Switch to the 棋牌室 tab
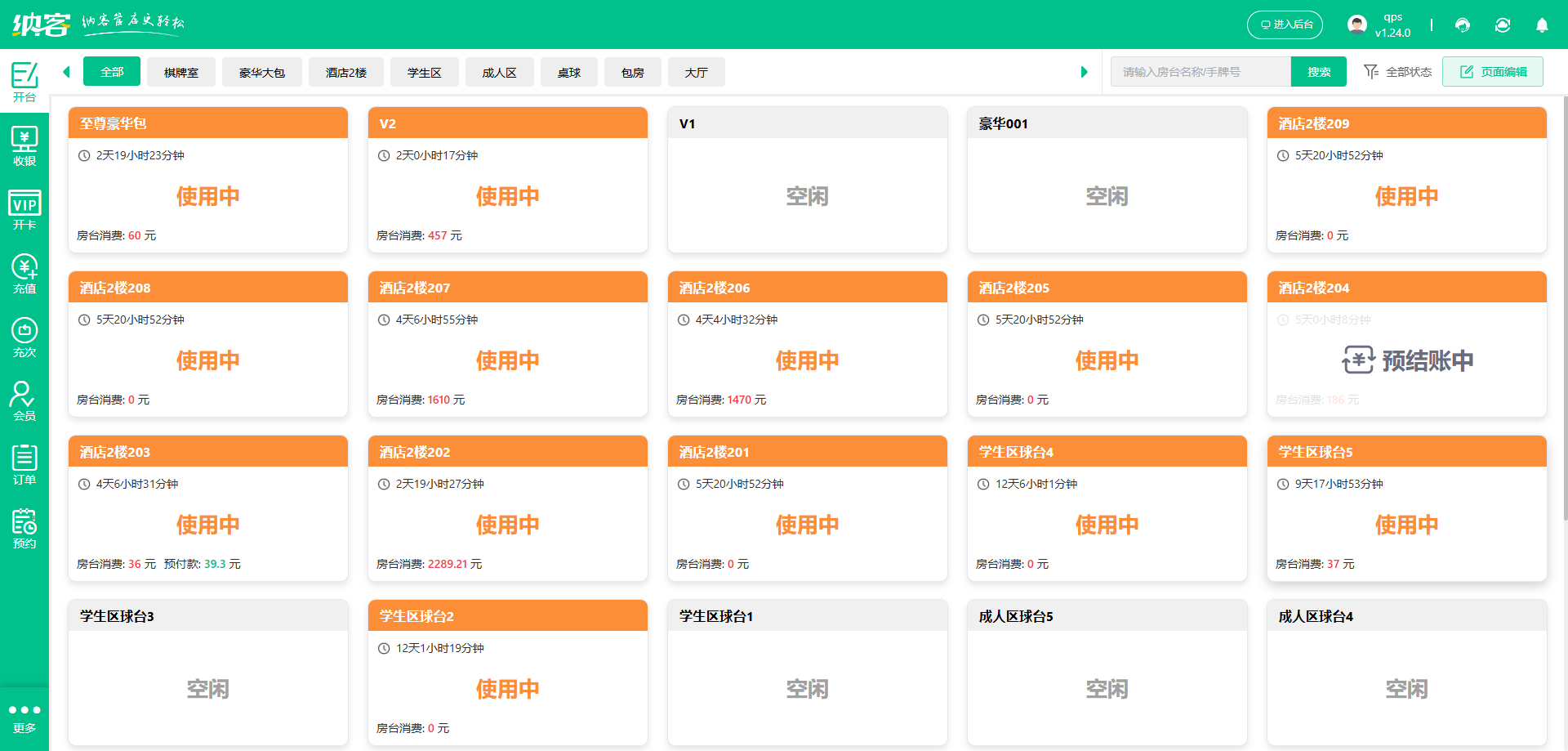 click(181, 72)
